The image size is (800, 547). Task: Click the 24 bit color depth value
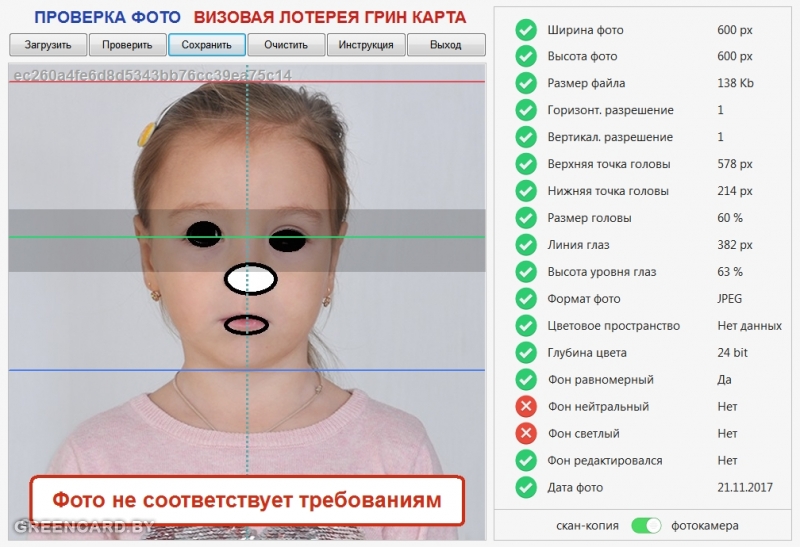(x=733, y=353)
